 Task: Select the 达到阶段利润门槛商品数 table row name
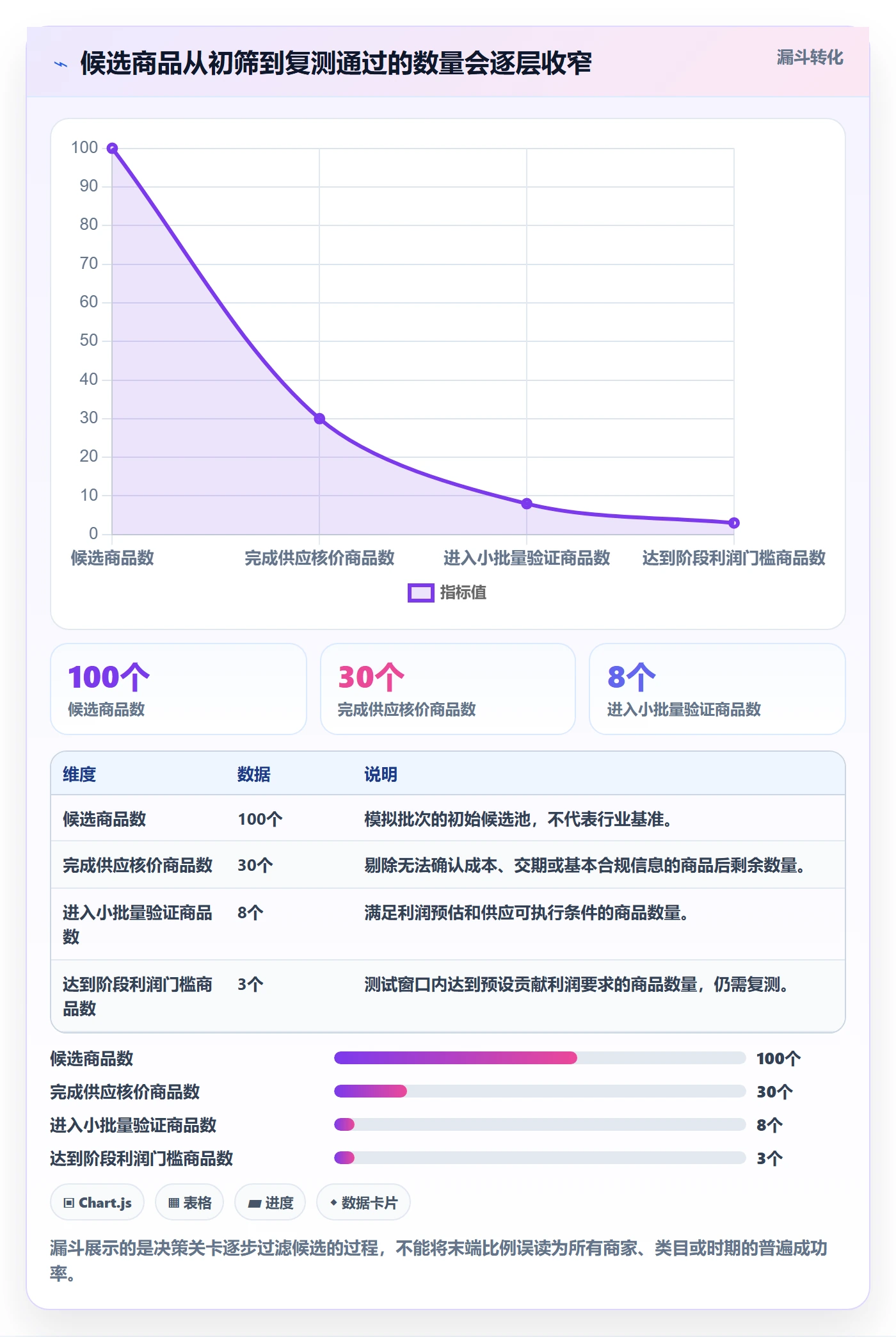click(x=138, y=996)
